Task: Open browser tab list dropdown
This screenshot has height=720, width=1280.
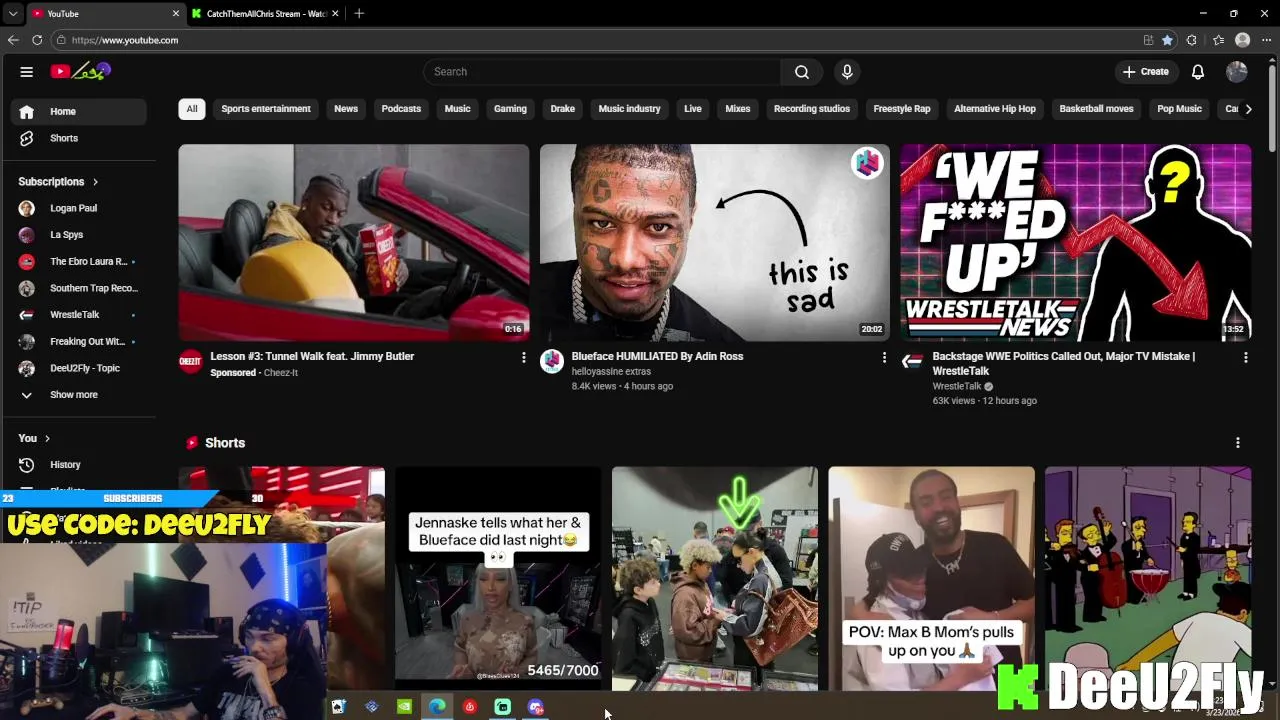Action: pyautogui.click(x=12, y=13)
